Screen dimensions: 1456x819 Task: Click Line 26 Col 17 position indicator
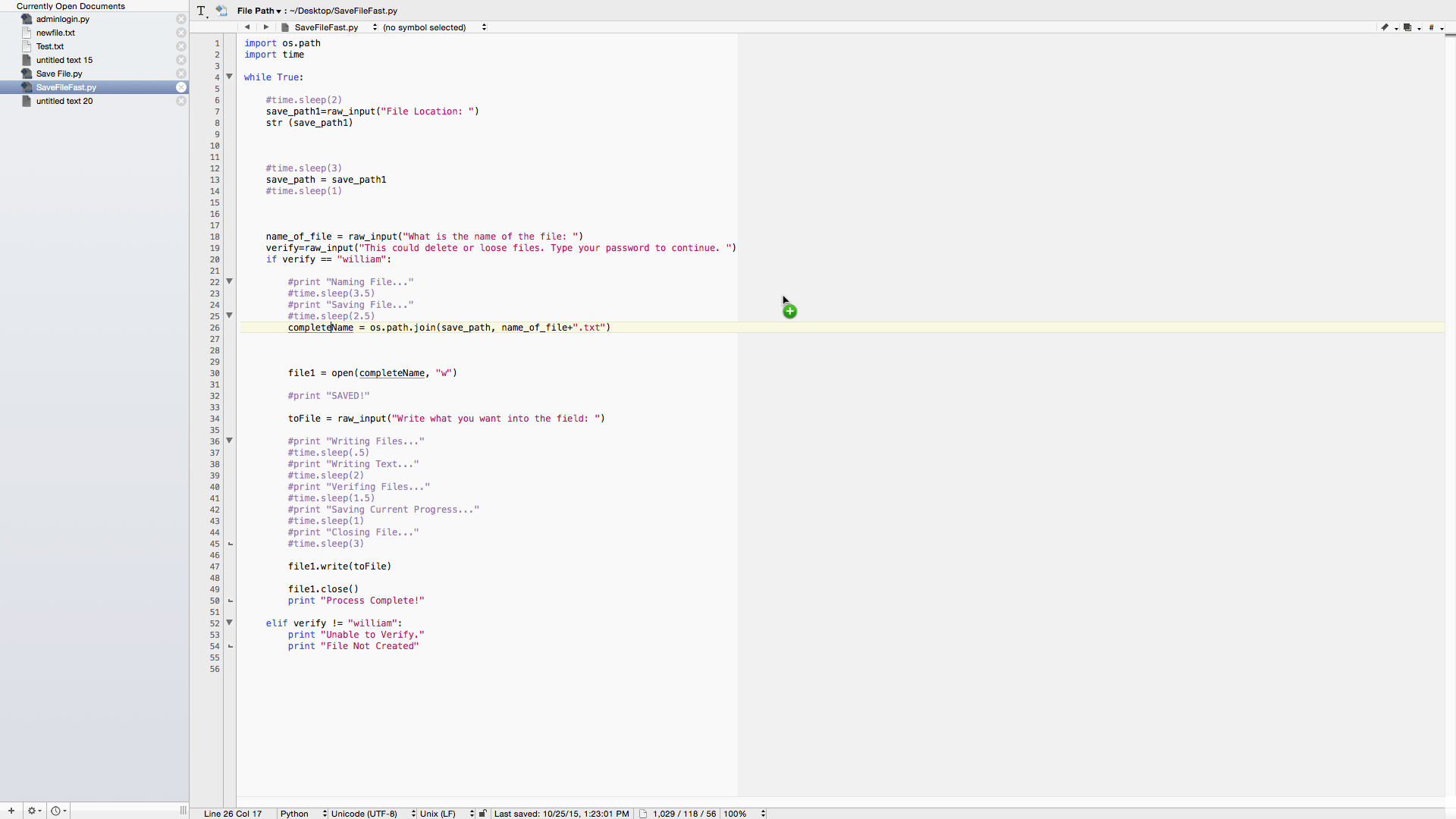coord(232,814)
